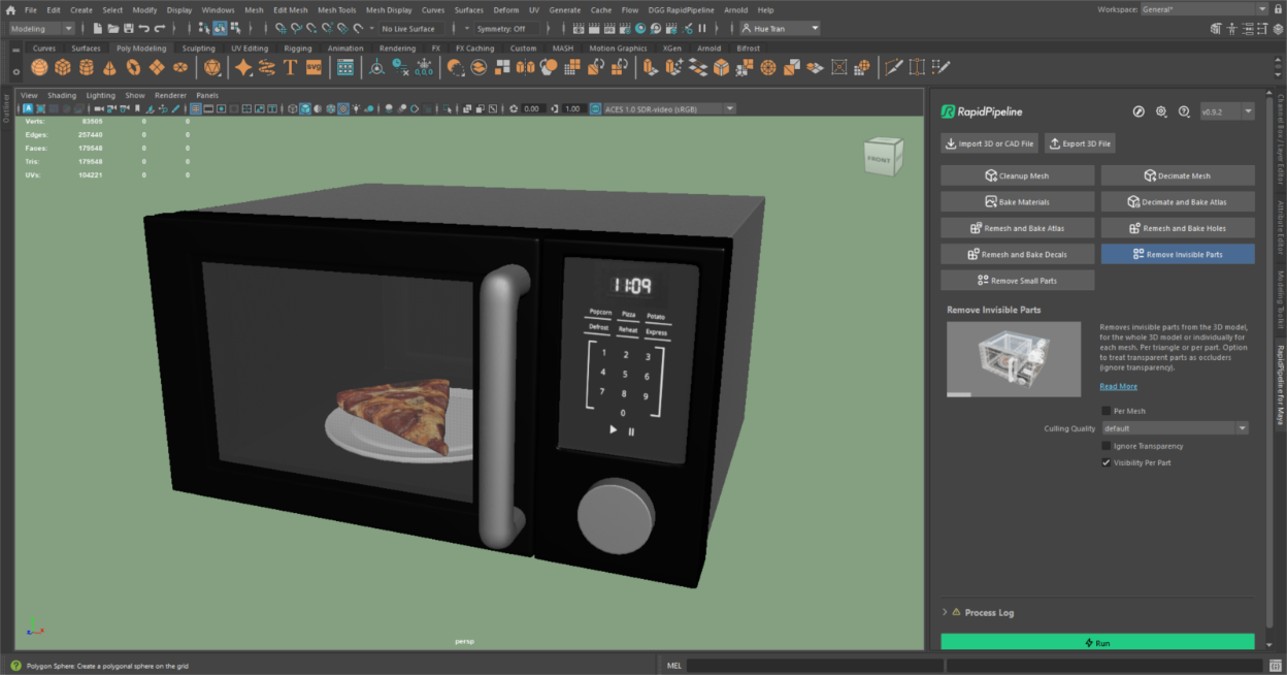Image resolution: width=1287 pixels, height=675 pixels.
Task: Click the Open Scene folder icon
Action: tap(113, 29)
